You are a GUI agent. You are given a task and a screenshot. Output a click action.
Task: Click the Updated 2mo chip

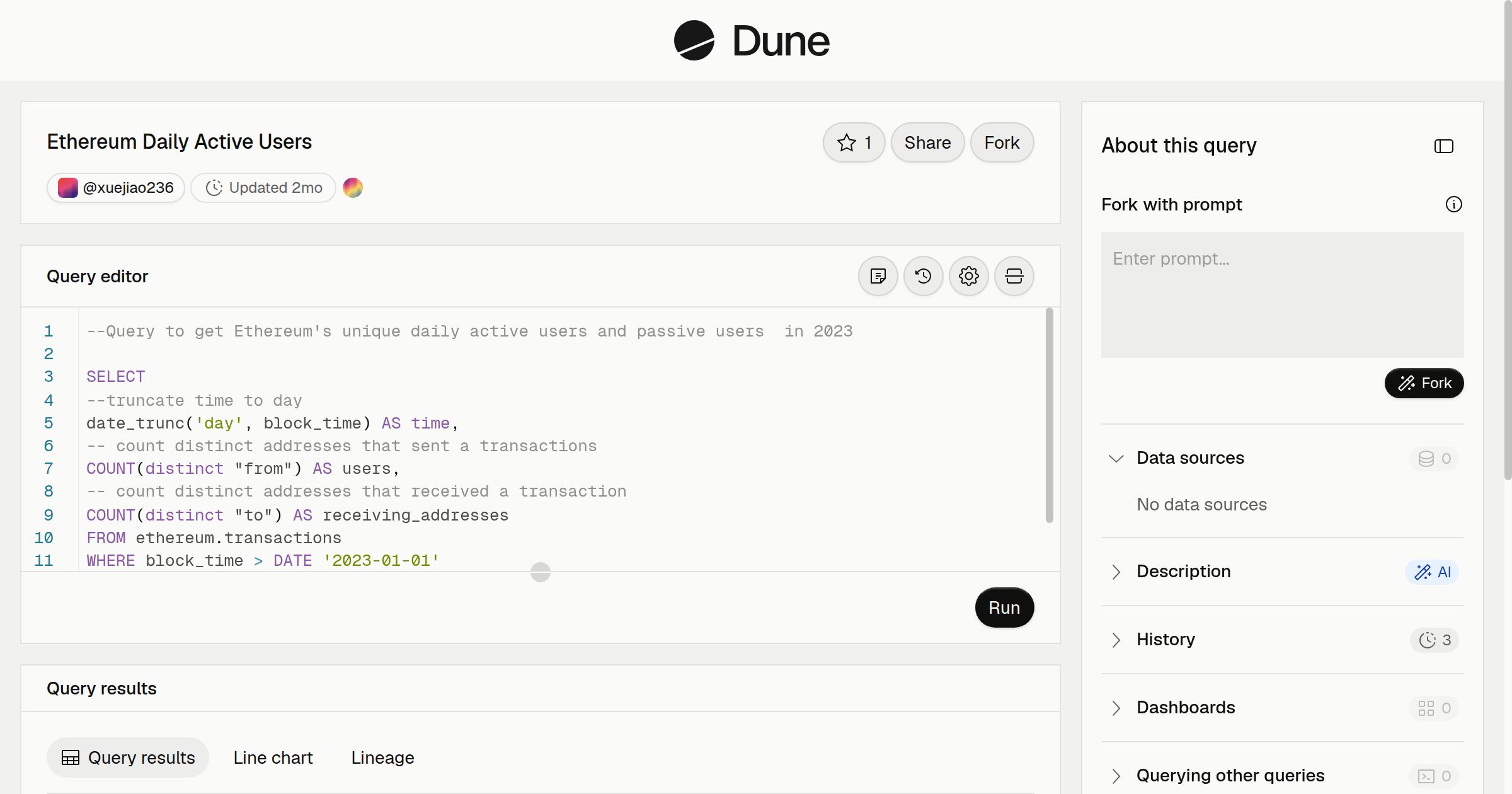point(263,188)
